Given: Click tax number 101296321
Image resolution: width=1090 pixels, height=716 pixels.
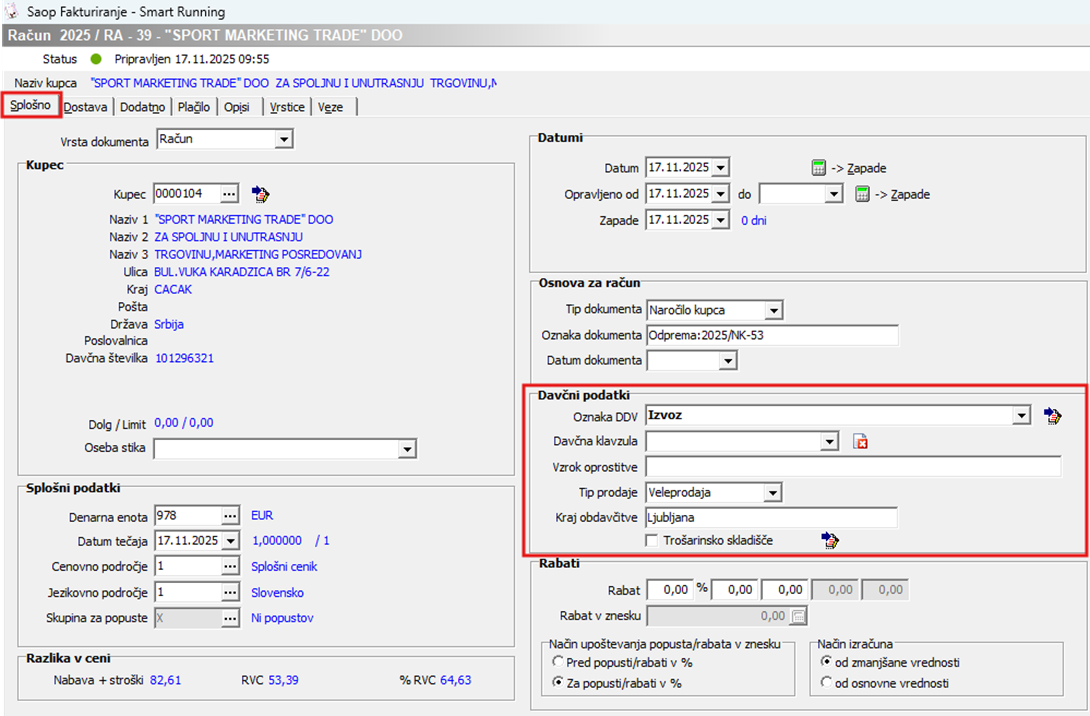Looking at the screenshot, I should pos(184,358).
